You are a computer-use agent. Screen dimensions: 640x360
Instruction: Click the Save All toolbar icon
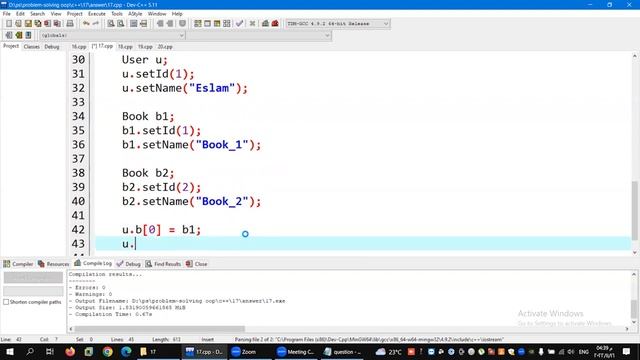click(x=38, y=24)
